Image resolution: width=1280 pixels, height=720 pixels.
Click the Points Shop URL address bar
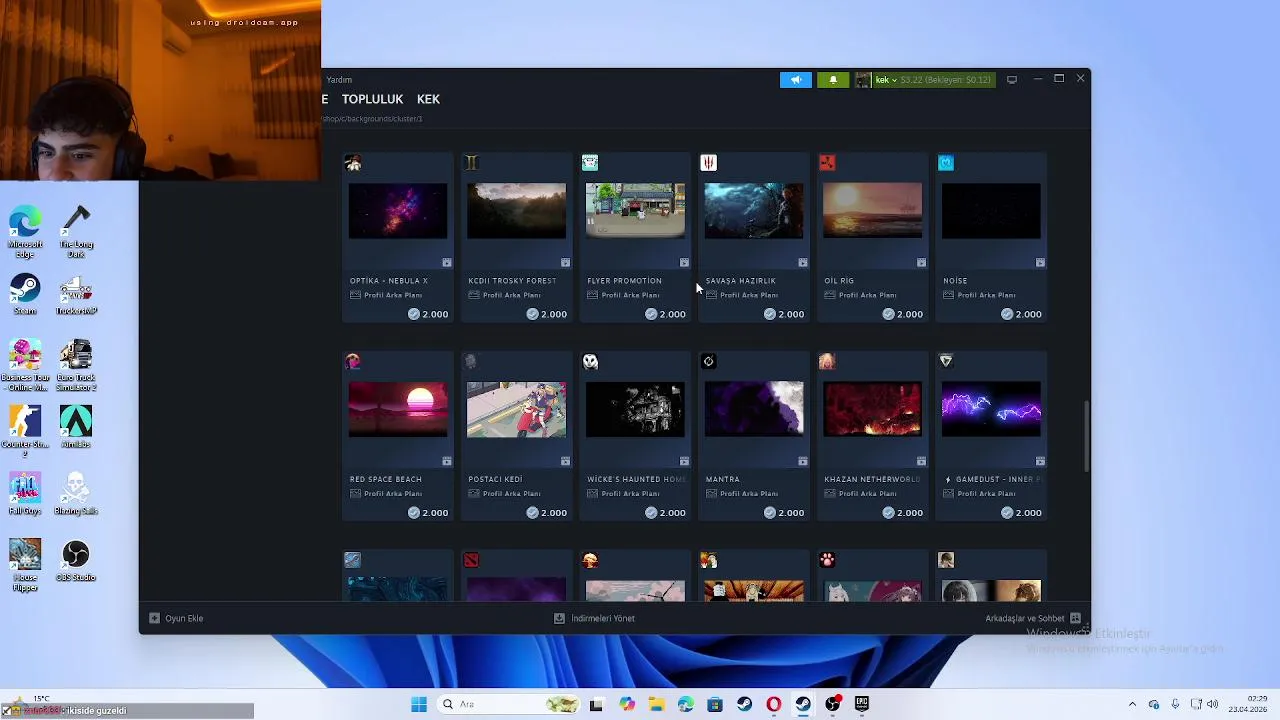click(372, 119)
